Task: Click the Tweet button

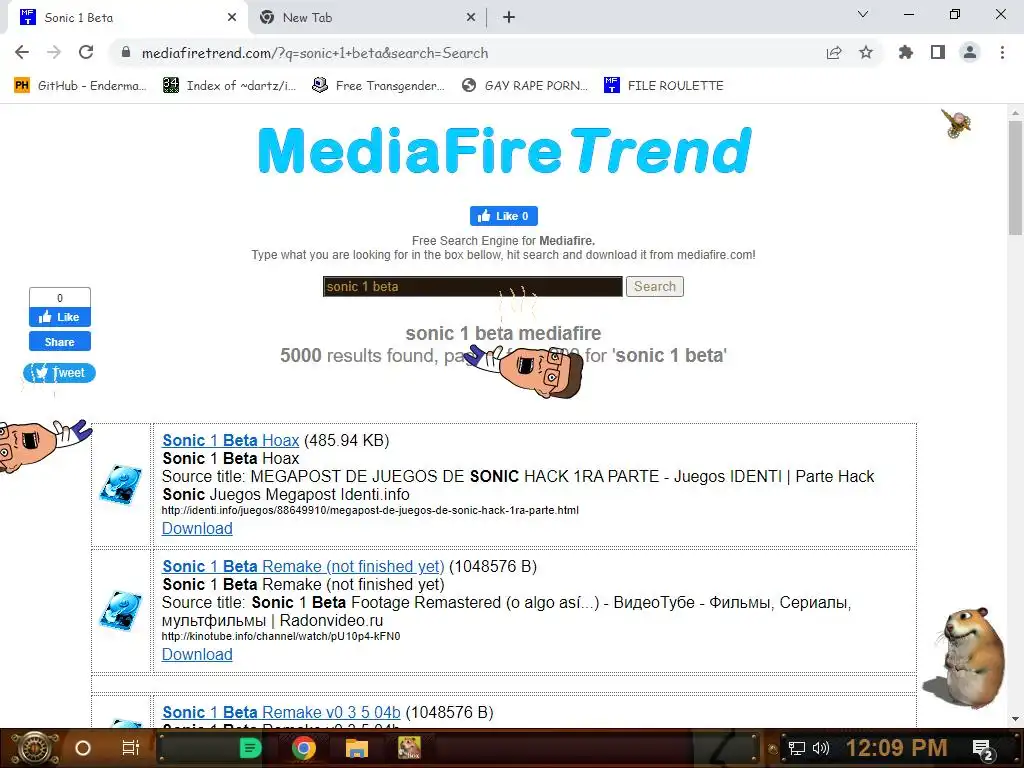Action: [59, 373]
